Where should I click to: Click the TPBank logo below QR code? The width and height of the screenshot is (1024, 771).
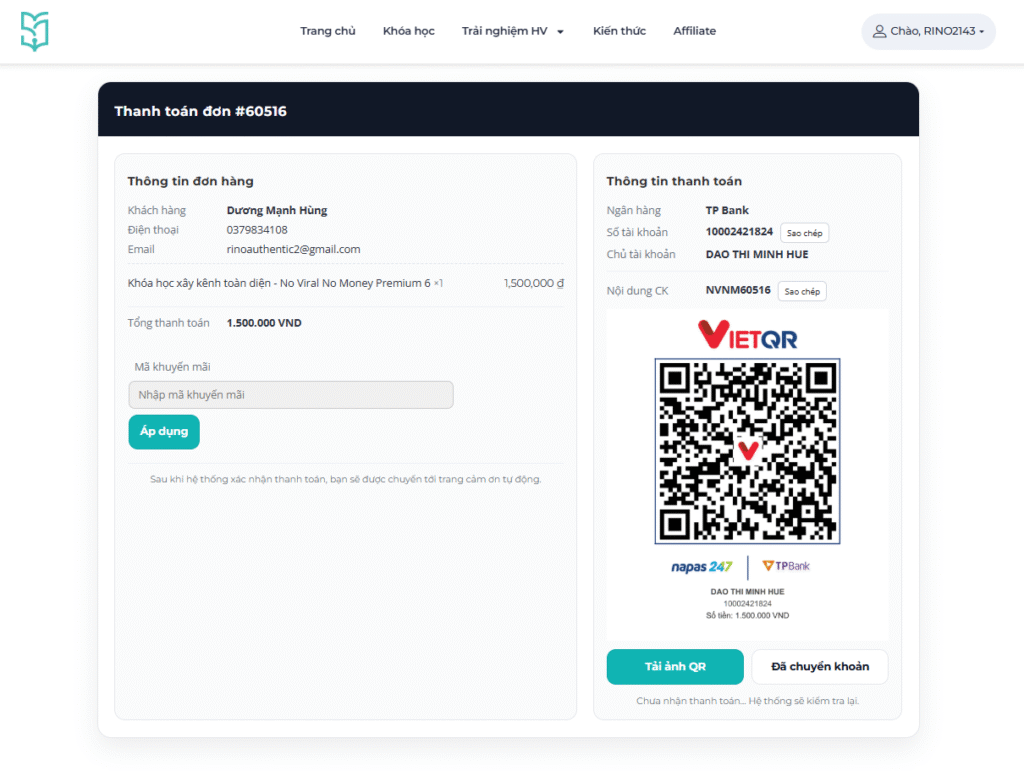pyautogui.click(x=786, y=566)
